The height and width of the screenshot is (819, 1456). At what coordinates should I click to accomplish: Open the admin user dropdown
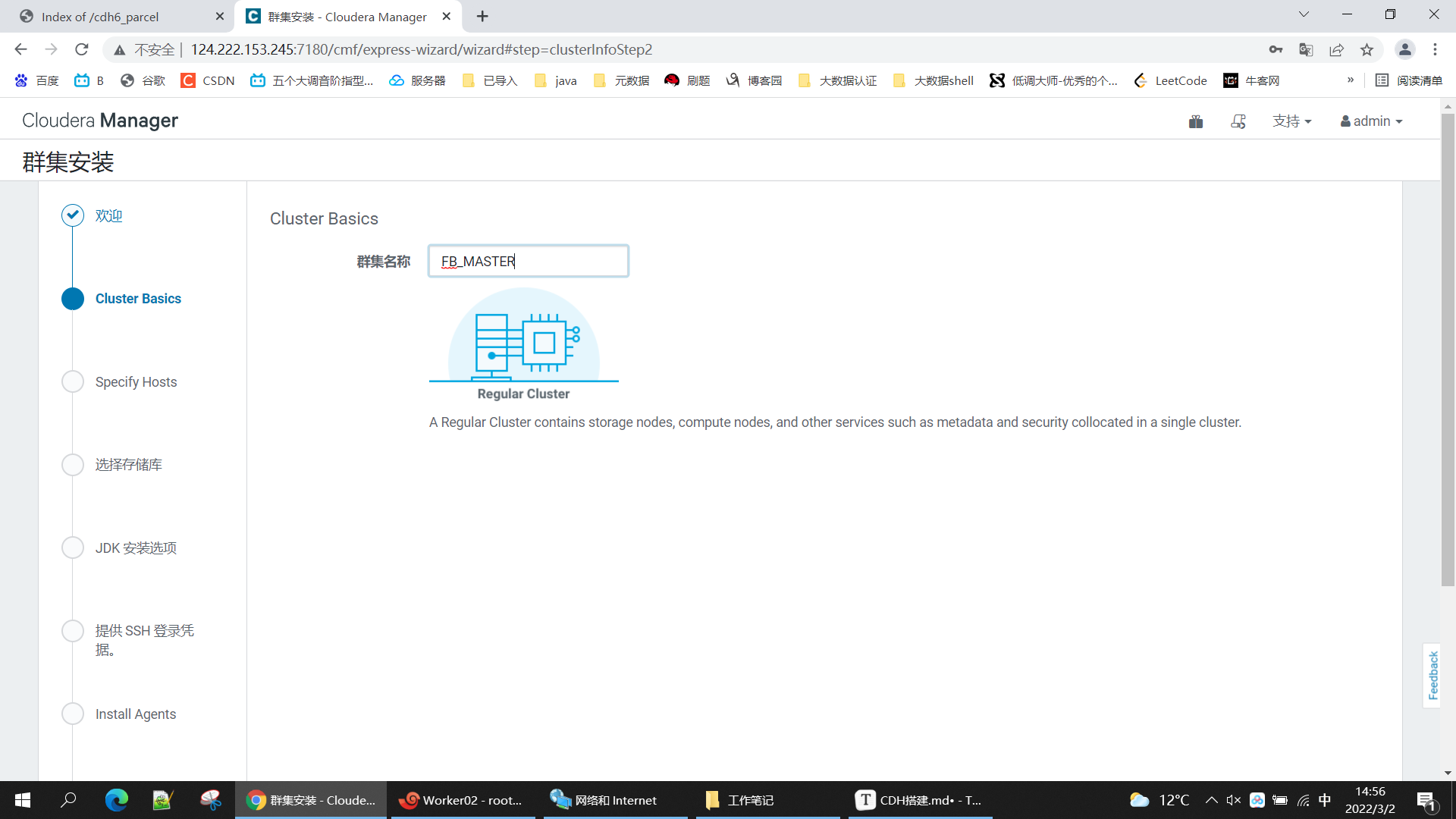[x=1371, y=121]
